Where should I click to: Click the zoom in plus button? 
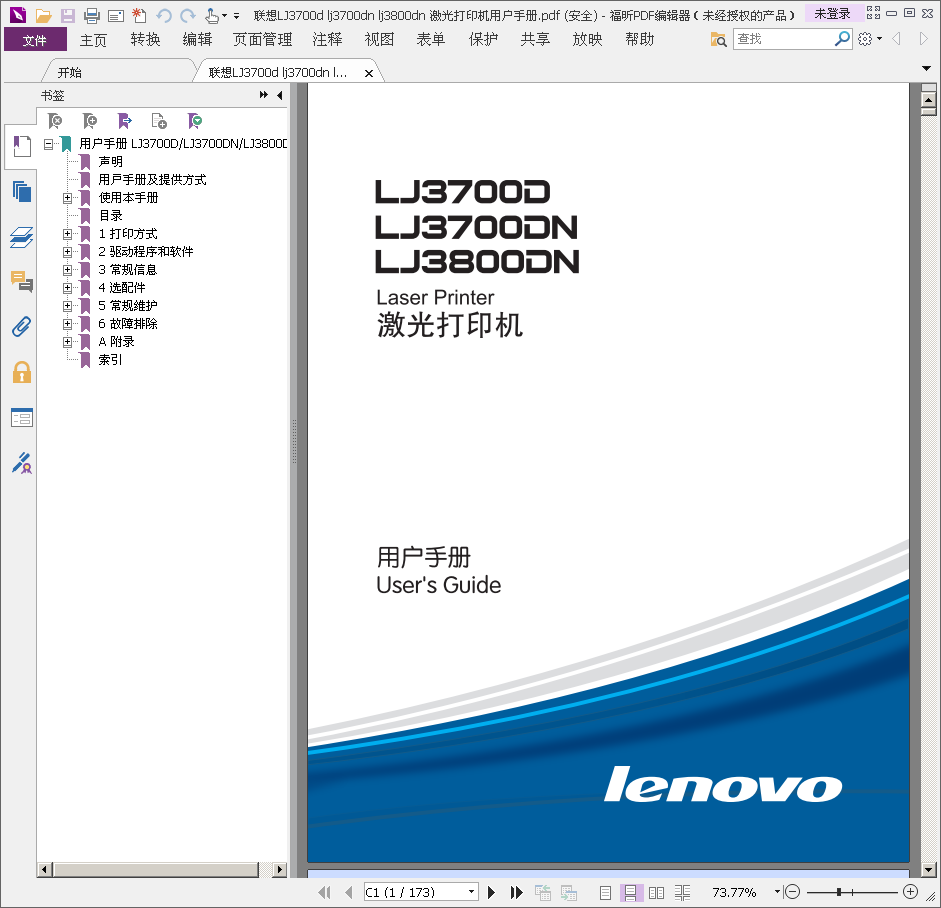coord(910,892)
